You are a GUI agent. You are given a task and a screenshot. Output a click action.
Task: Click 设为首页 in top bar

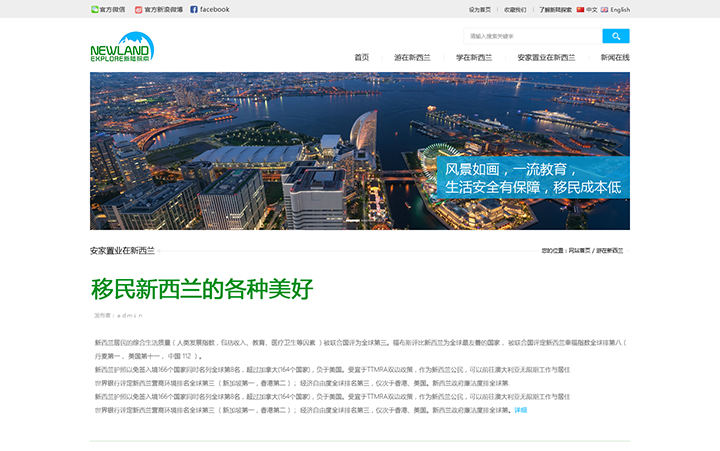[x=480, y=10]
